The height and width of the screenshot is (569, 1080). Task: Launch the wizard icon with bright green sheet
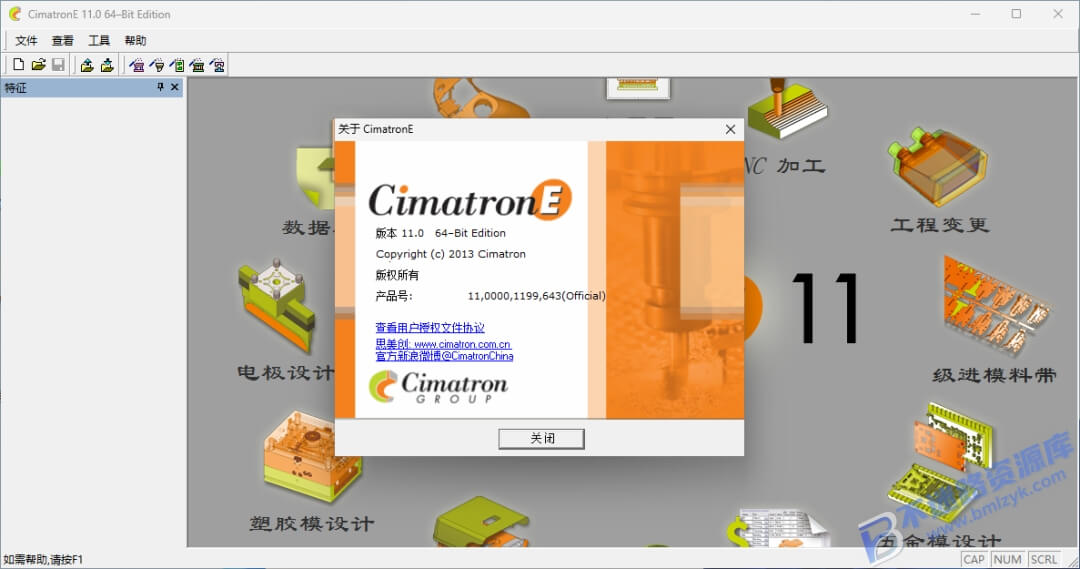(178, 65)
